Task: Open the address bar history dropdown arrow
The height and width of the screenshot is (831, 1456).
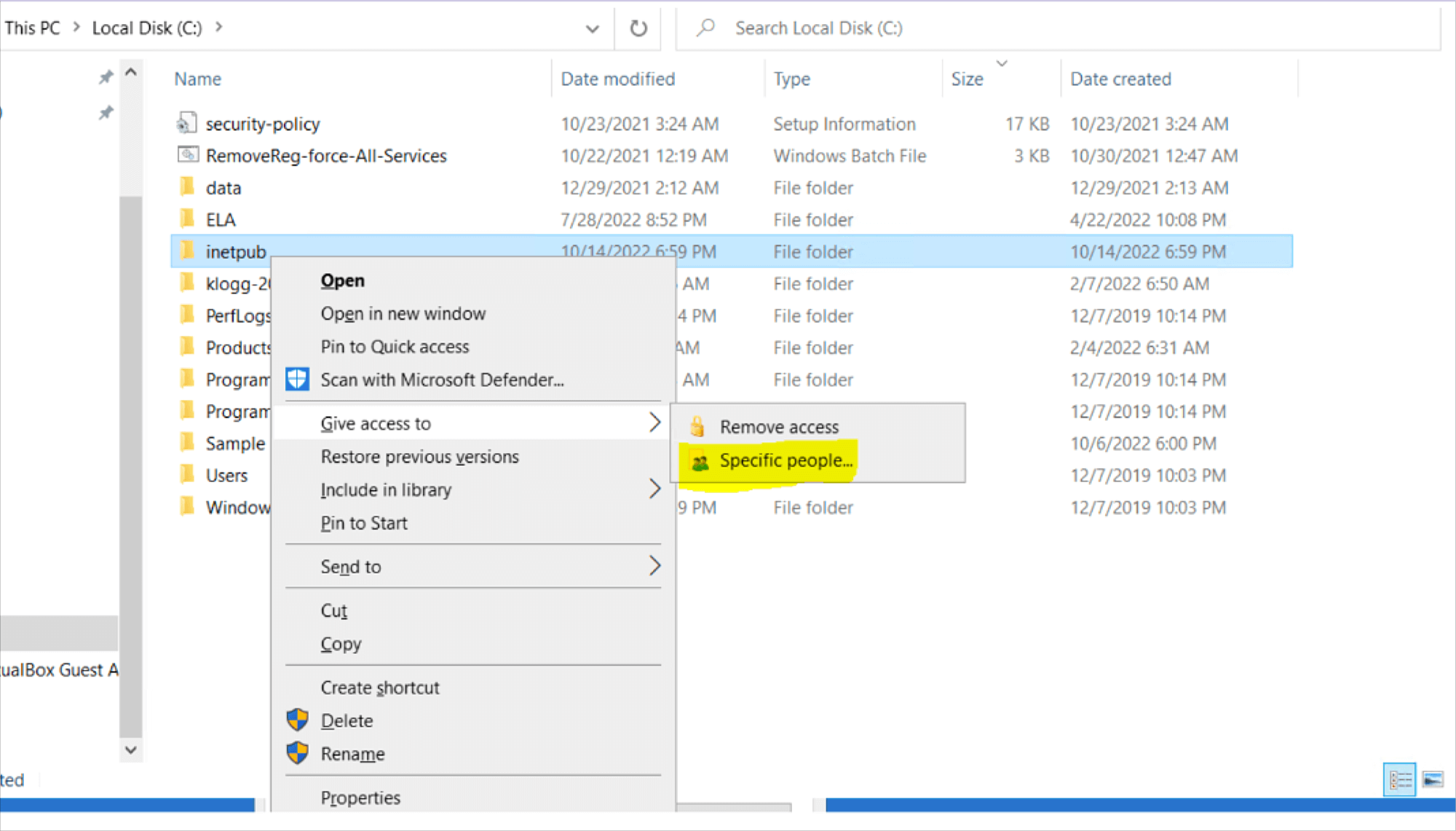Action: pyautogui.click(x=592, y=28)
